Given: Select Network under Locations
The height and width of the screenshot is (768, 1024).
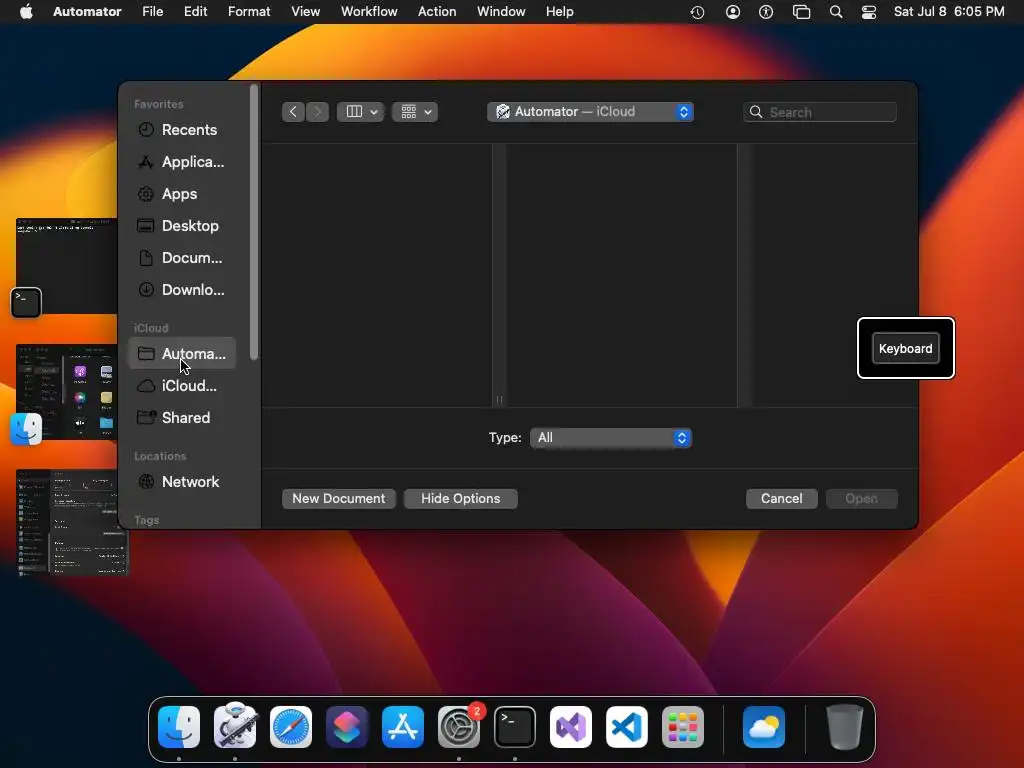Looking at the screenshot, I should point(182,482).
